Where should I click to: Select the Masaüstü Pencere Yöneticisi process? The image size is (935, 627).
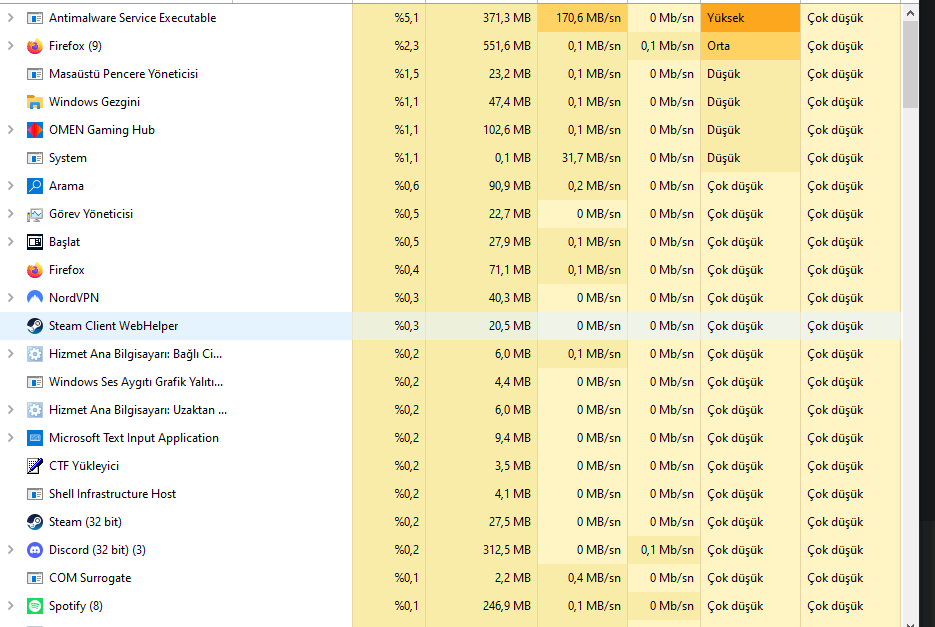[x=450, y=74]
